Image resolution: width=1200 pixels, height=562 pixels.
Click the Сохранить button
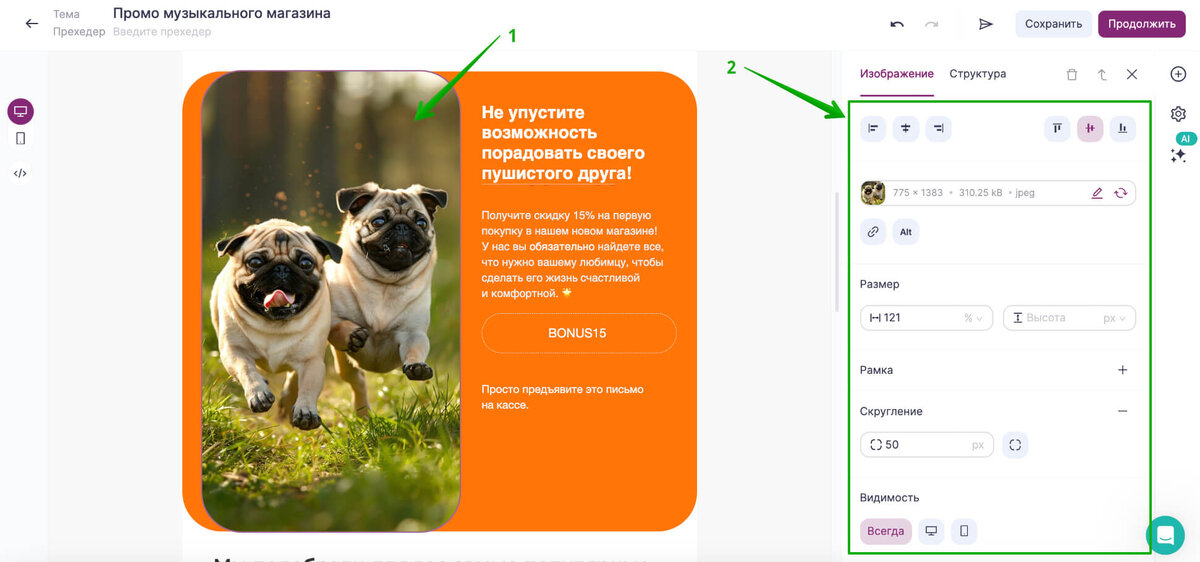click(1054, 24)
